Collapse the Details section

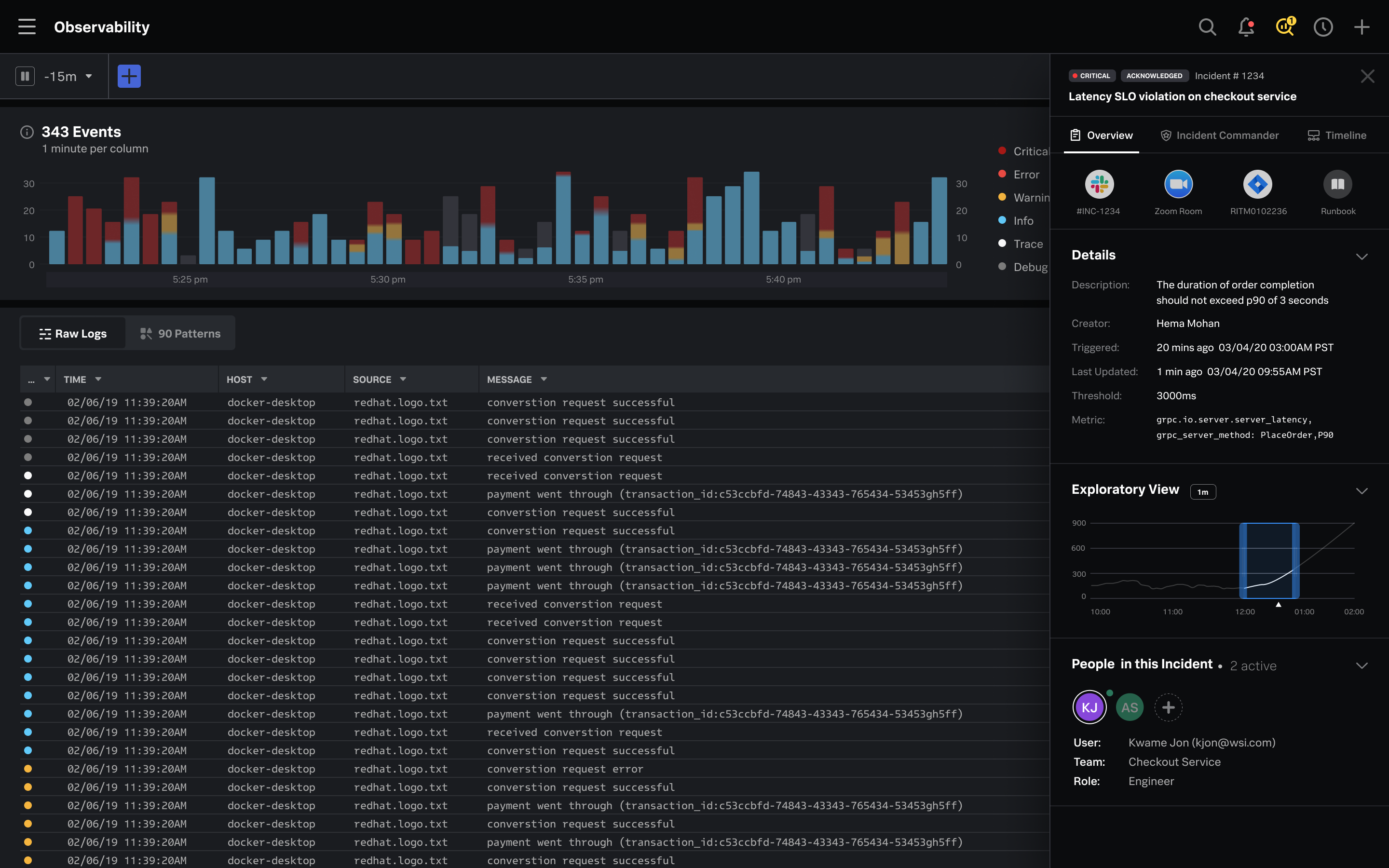pyautogui.click(x=1362, y=257)
